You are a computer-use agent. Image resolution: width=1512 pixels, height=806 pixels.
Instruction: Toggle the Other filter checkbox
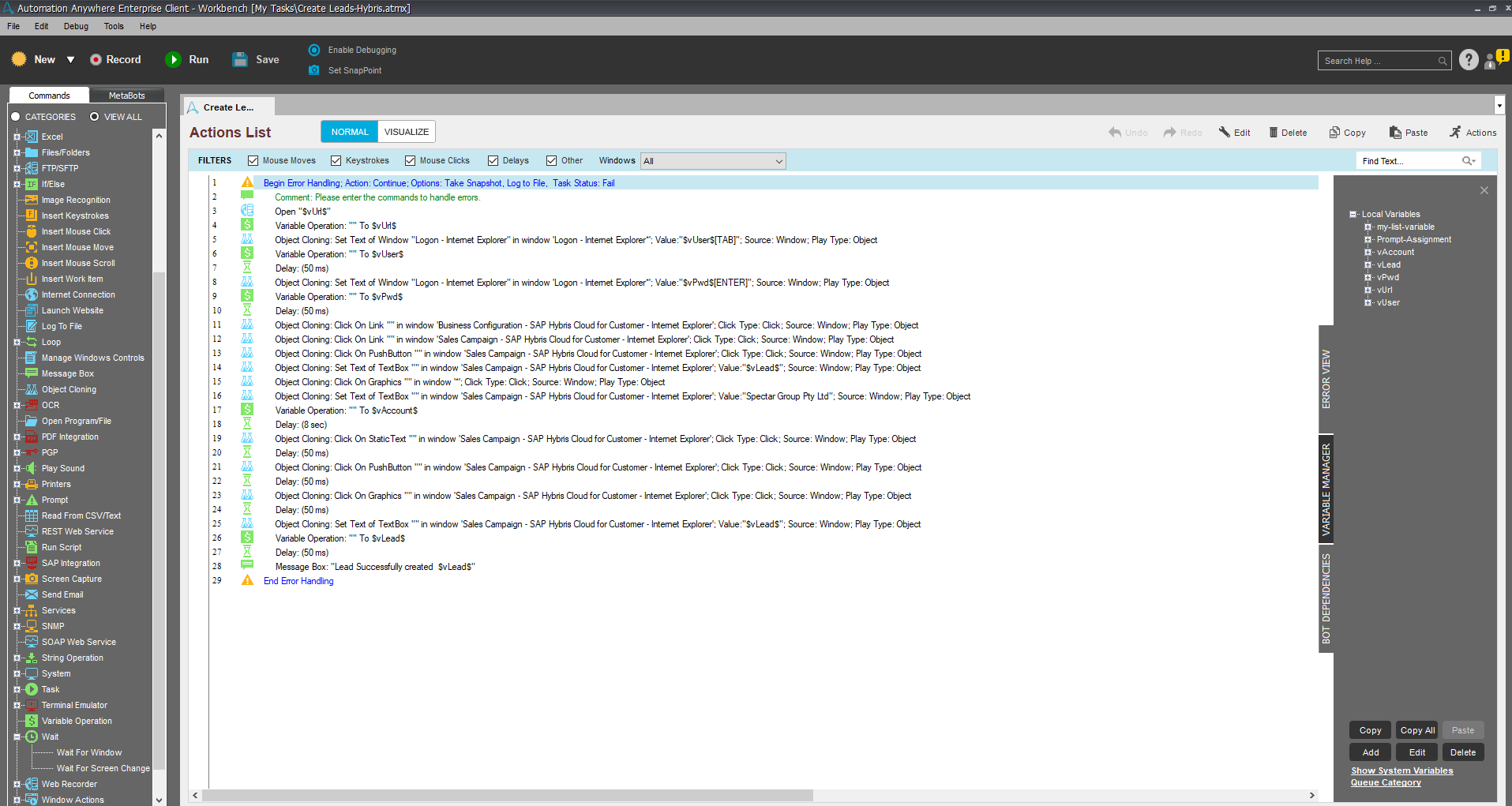(x=552, y=161)
